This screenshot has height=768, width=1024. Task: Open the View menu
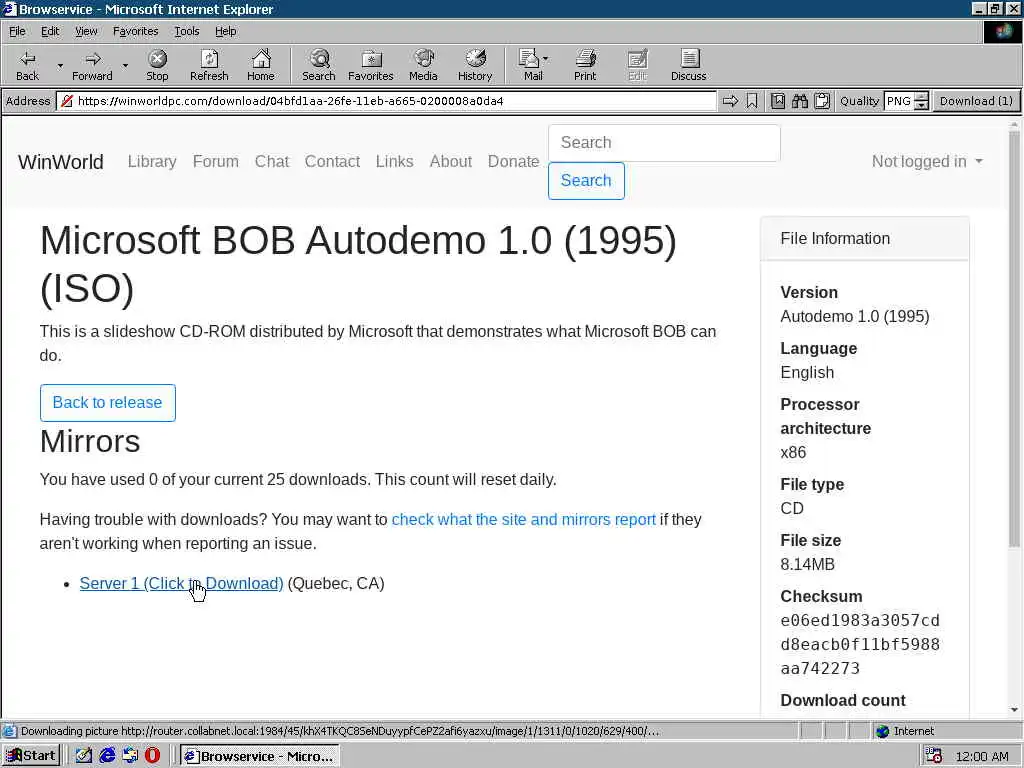[x=86, y=31]
